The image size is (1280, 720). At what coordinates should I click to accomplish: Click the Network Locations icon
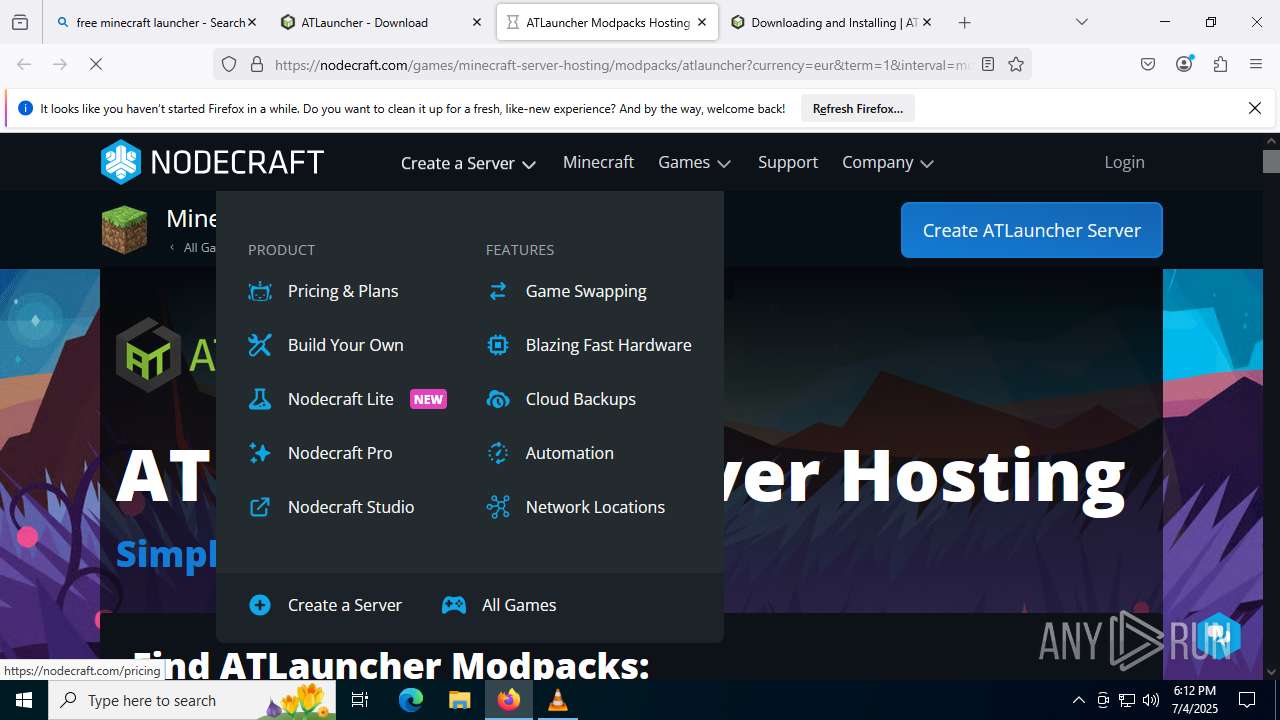498,507
